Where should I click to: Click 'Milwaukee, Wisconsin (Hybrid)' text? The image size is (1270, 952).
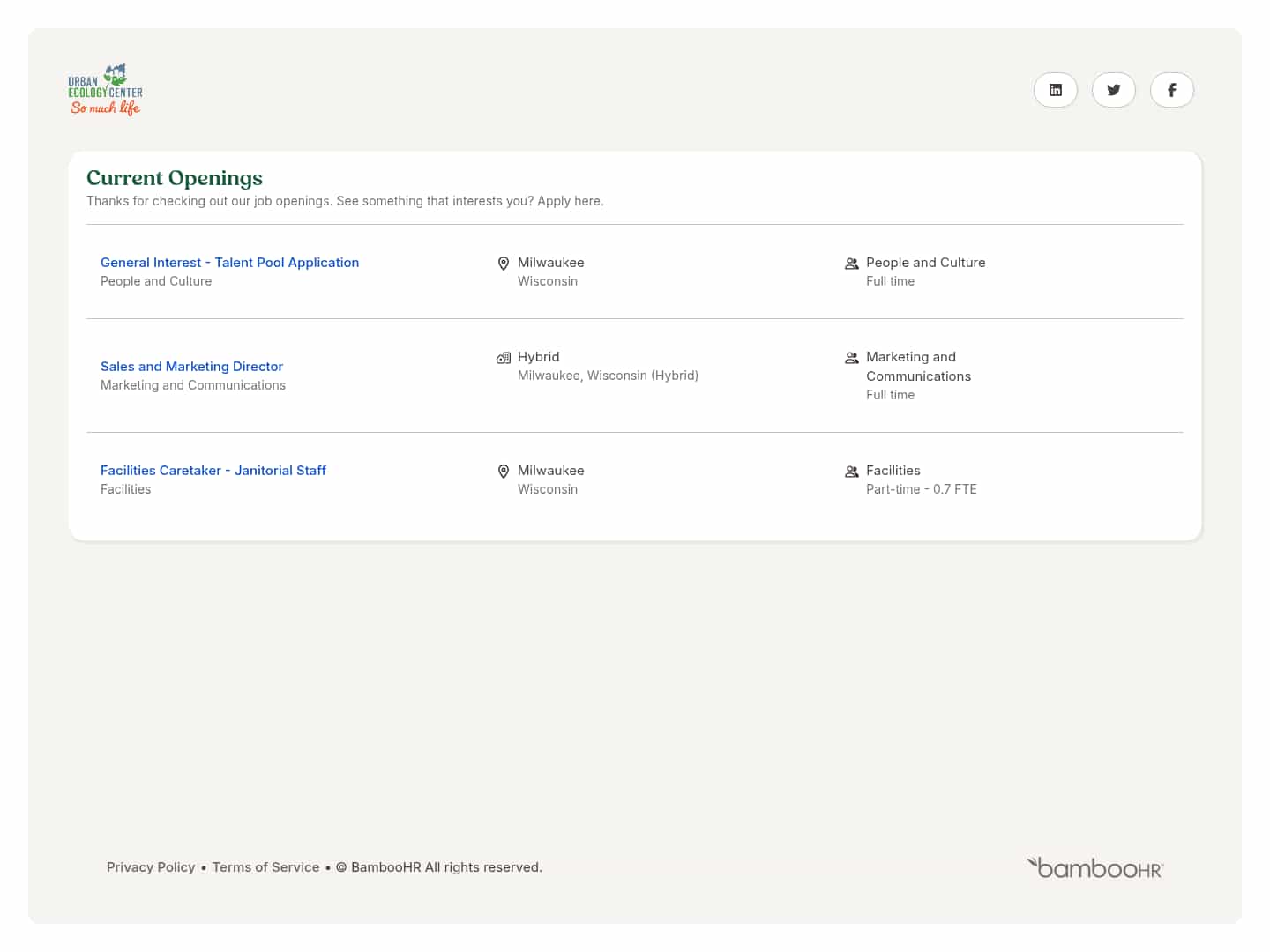609,376
